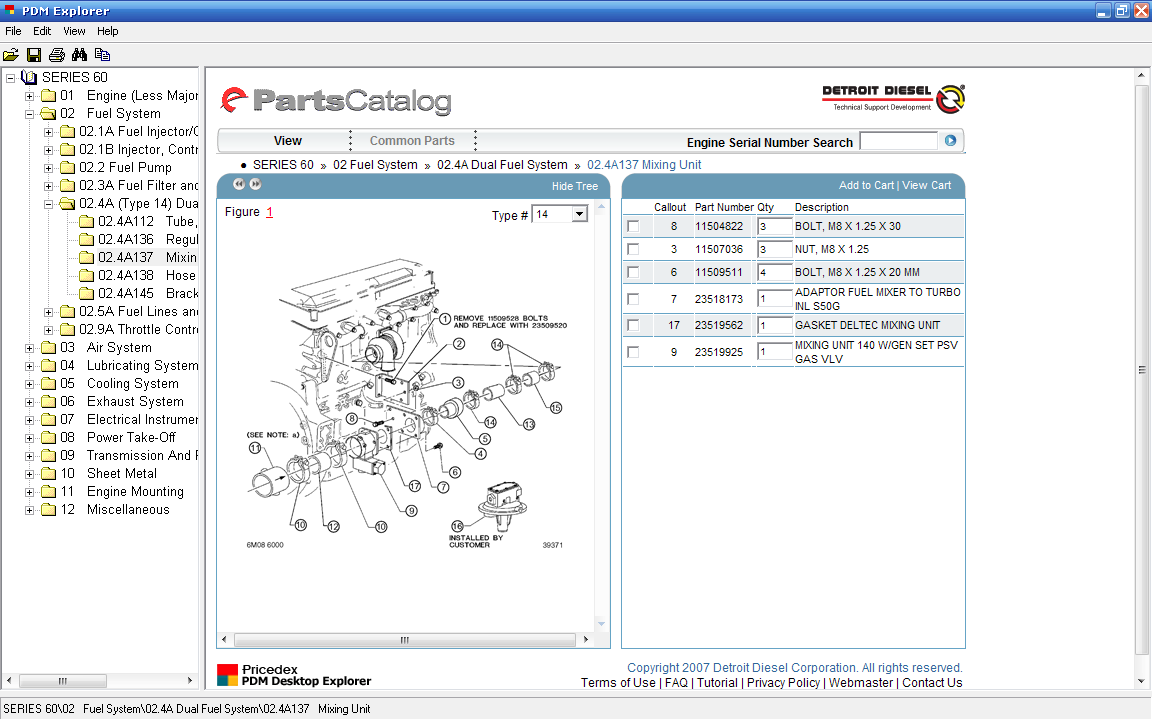The width and height of the screenshot is (1152, 720).
Task: Save using the floppy disk toolbar icon
Action: [x=34, y=54]
